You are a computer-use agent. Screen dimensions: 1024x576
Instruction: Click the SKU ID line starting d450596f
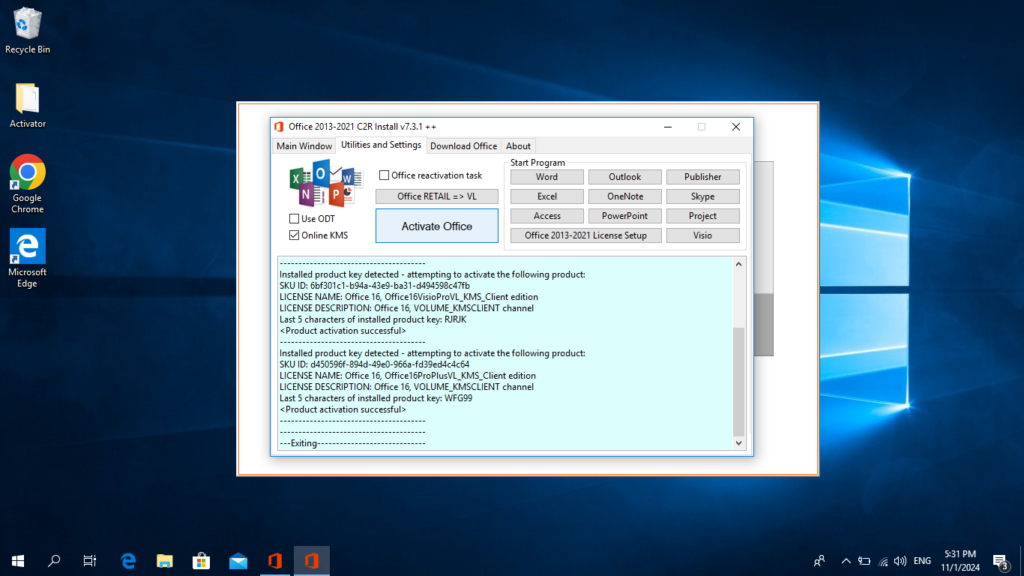point(374,364)
